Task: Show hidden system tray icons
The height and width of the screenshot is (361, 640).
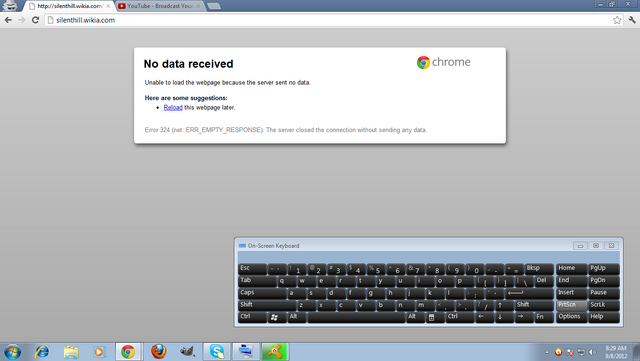Action: (x=547, y=352)
